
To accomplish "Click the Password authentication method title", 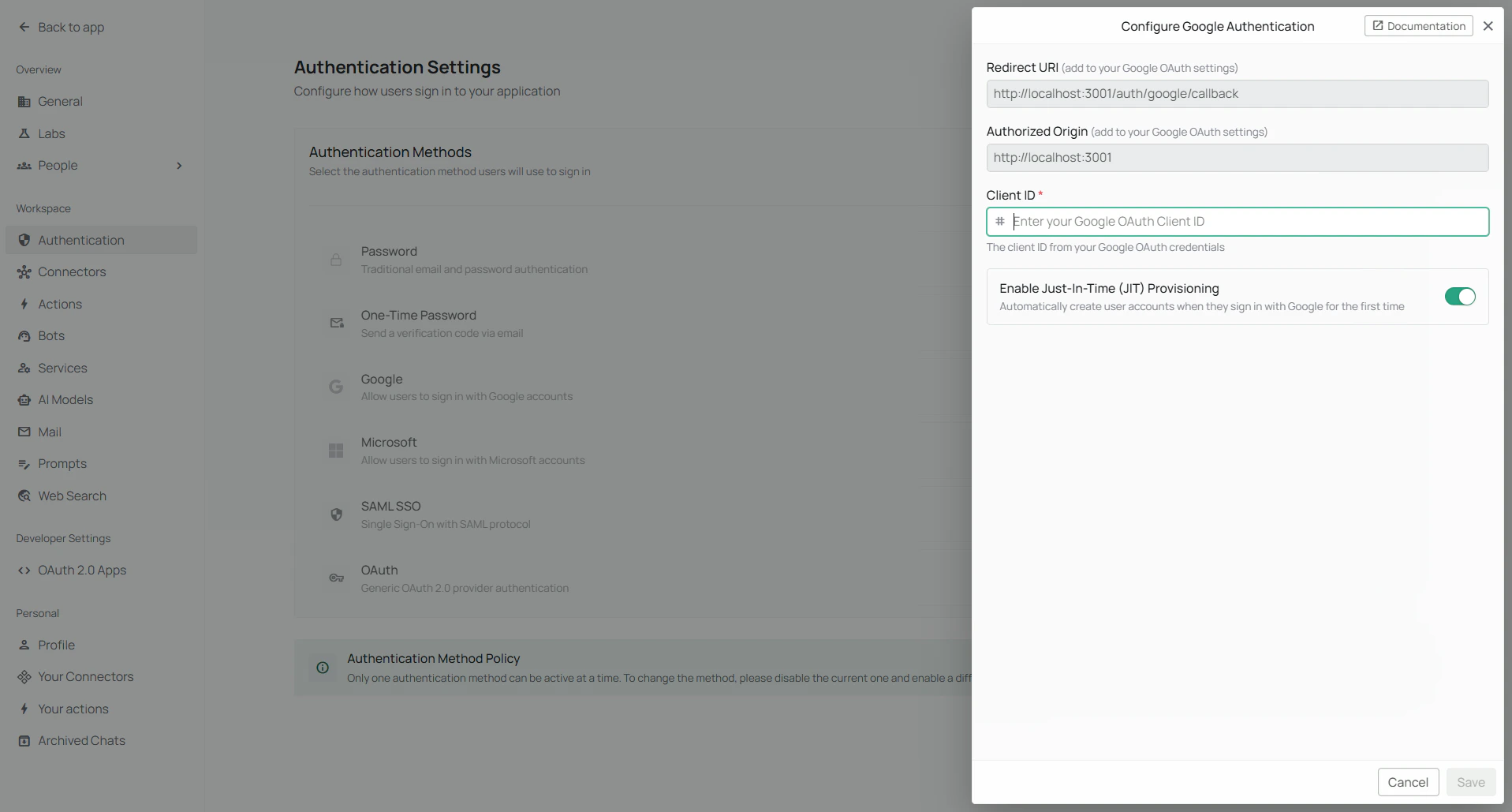I will pyautogui.click(x=389, y=252).
